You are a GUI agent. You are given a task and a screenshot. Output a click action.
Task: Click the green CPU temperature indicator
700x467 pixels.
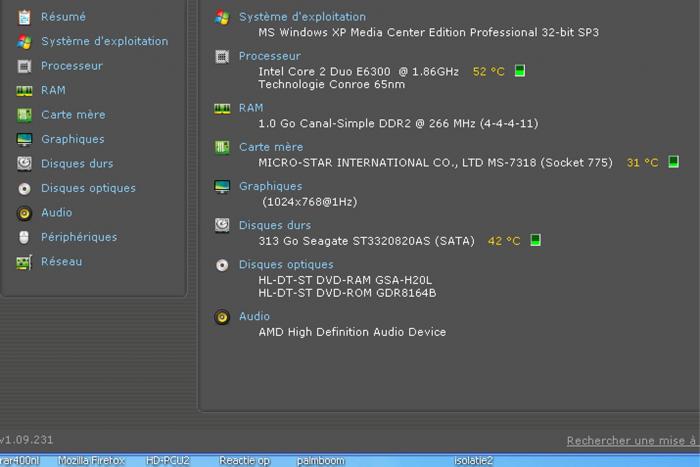(x=520, y=71)
